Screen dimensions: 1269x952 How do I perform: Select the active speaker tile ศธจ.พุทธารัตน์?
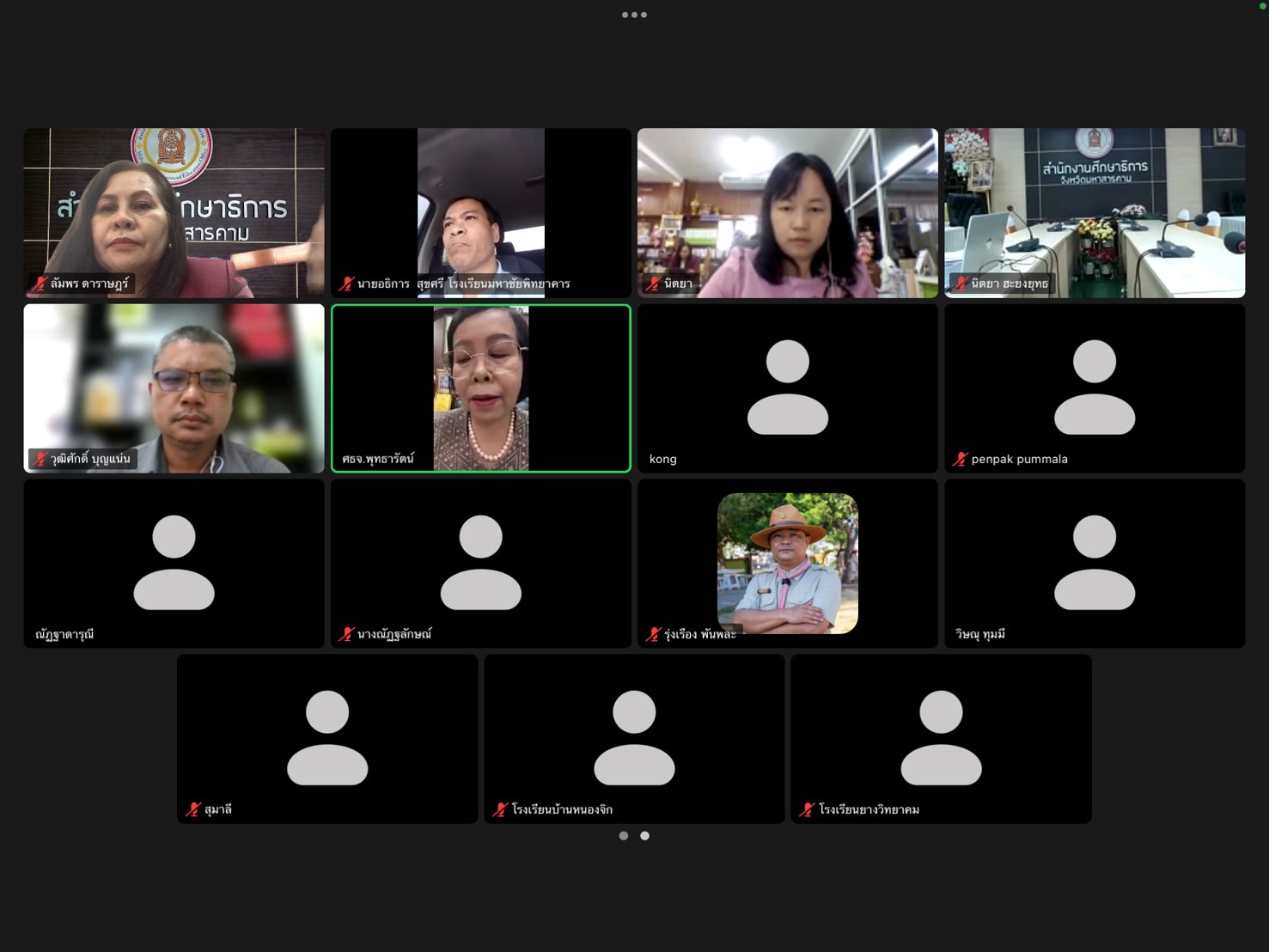(x=480, y=388)
